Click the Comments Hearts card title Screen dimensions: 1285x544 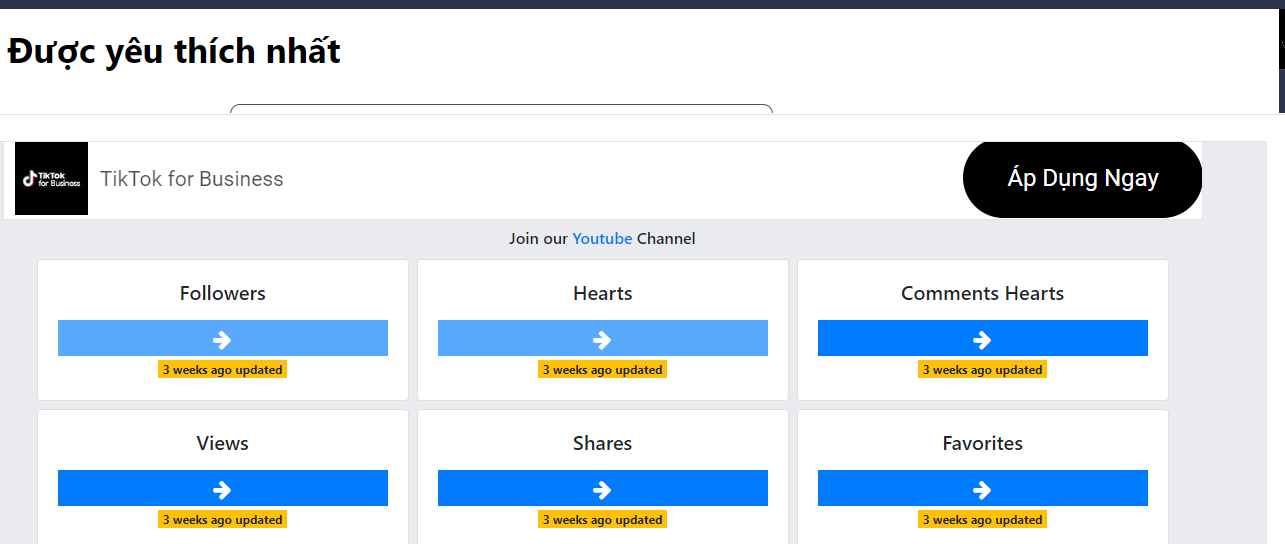click(x=983, y=293)
